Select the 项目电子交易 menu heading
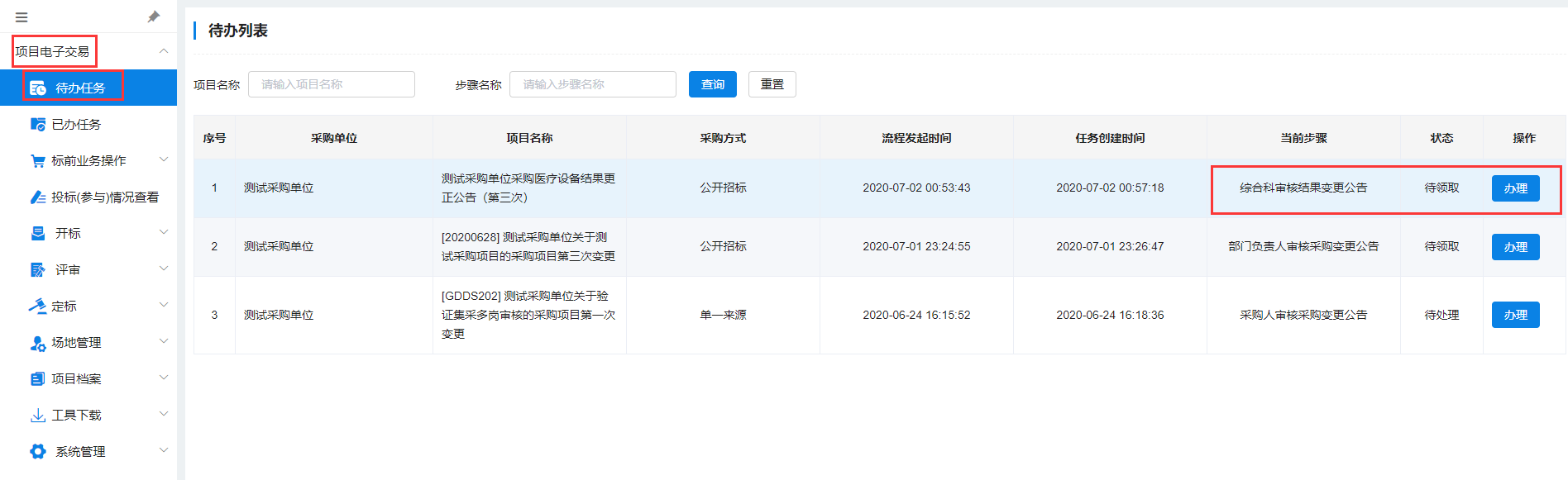 coord(53,51)
